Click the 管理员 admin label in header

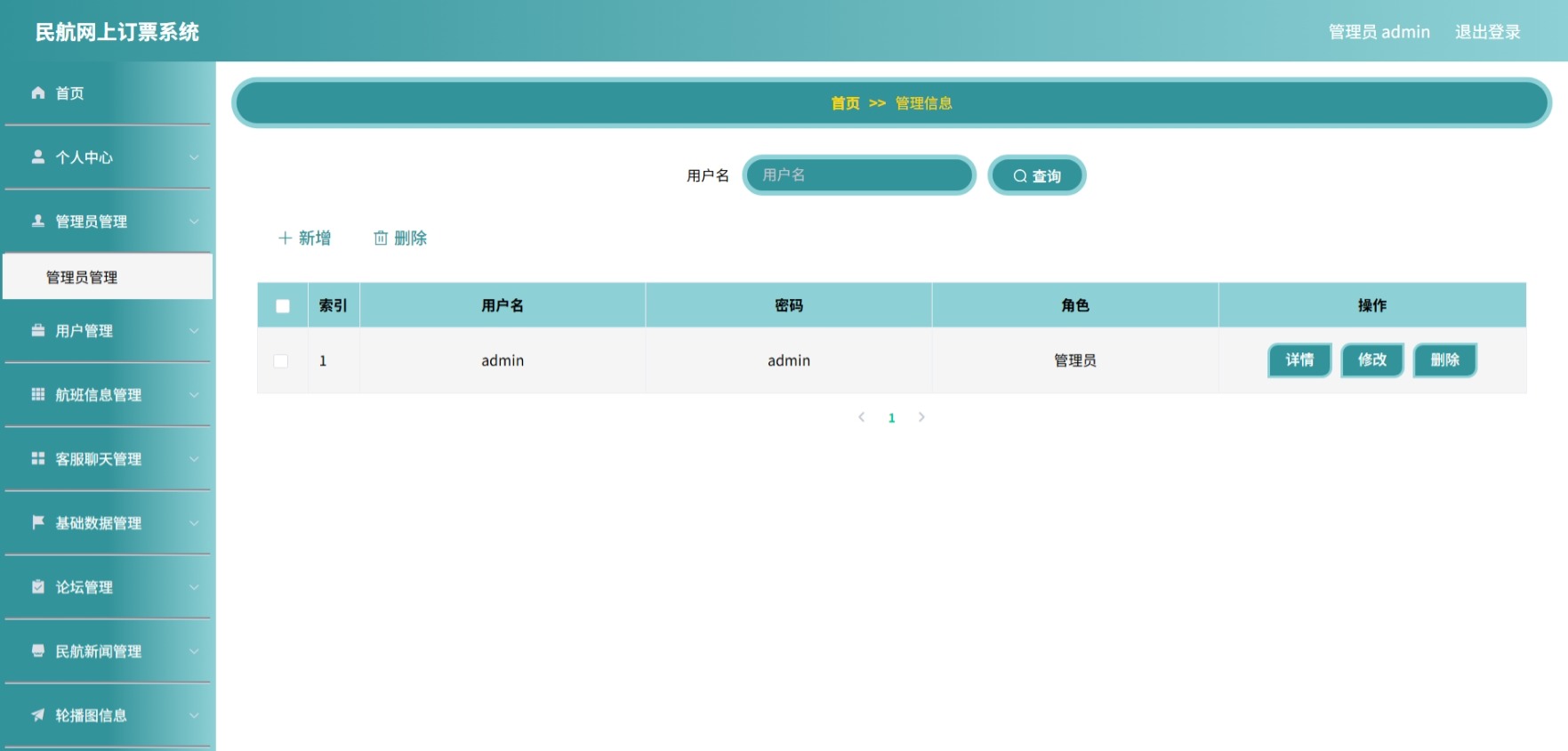(1379, 32)
